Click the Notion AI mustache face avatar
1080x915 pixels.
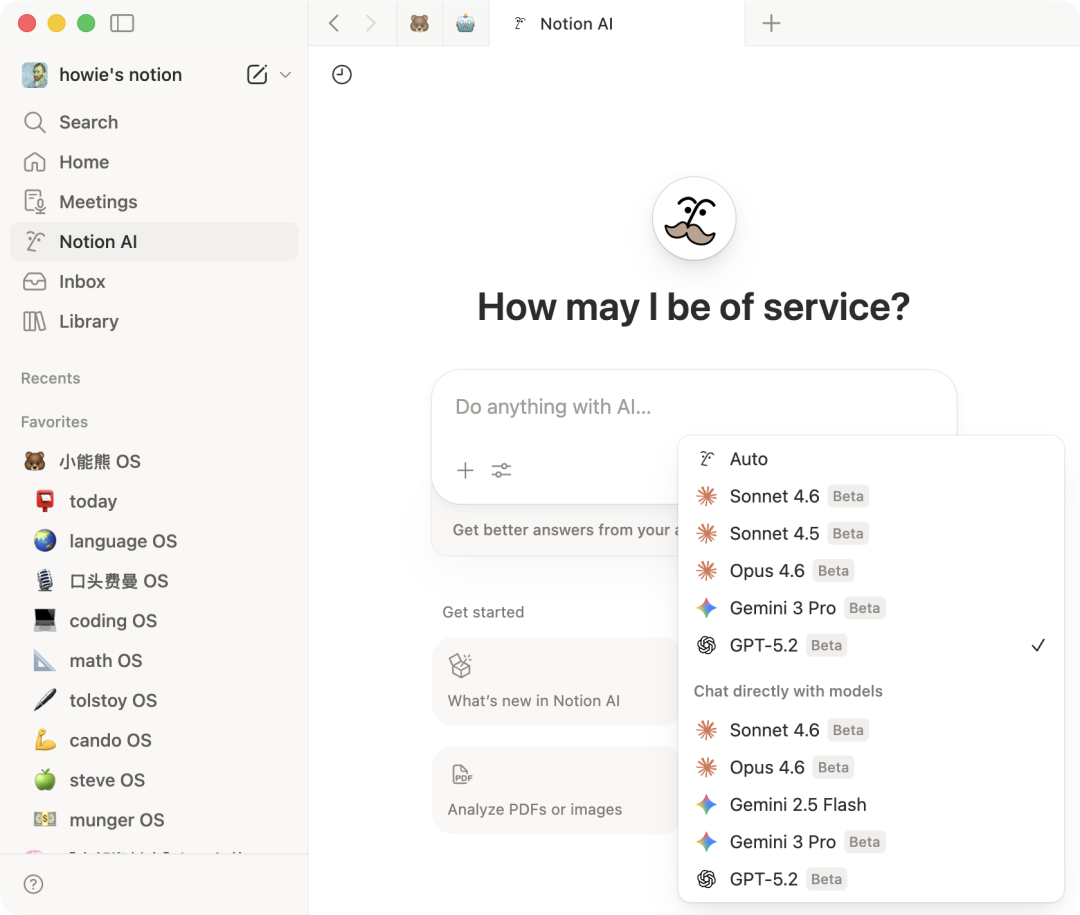point(694,219)
